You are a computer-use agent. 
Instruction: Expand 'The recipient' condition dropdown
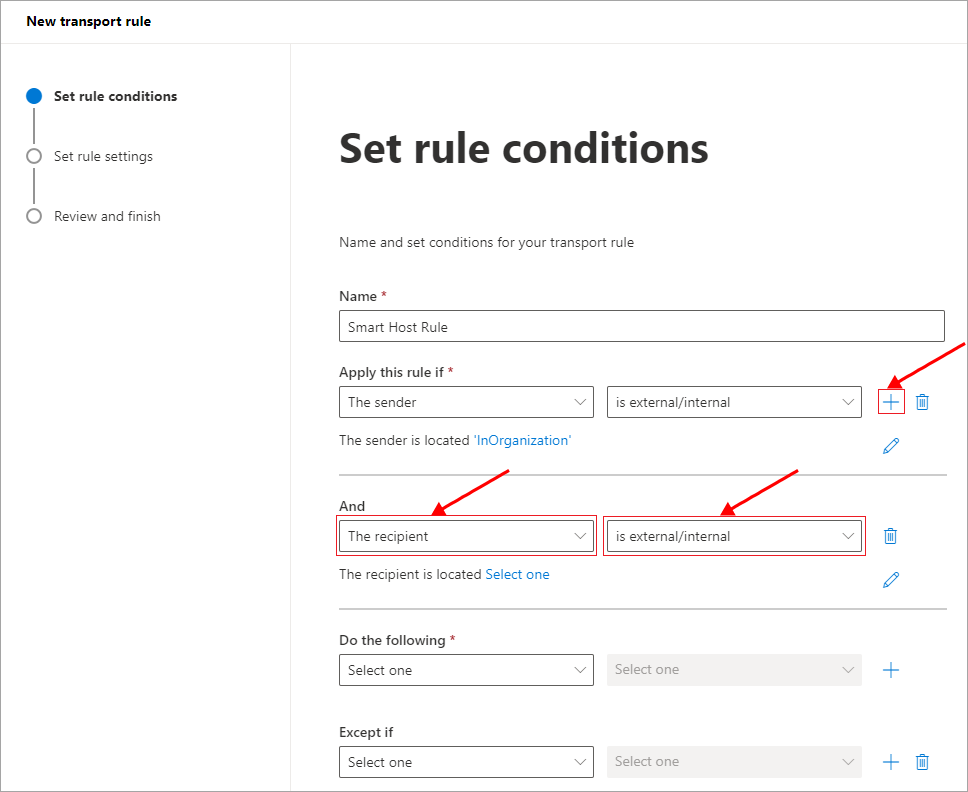(466, 536)
